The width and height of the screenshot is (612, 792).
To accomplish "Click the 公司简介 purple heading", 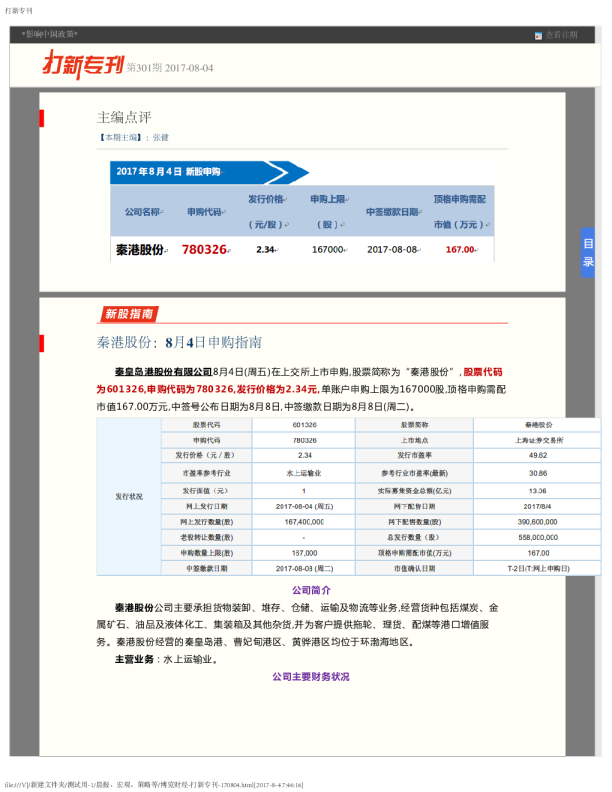I will point(311,590).
